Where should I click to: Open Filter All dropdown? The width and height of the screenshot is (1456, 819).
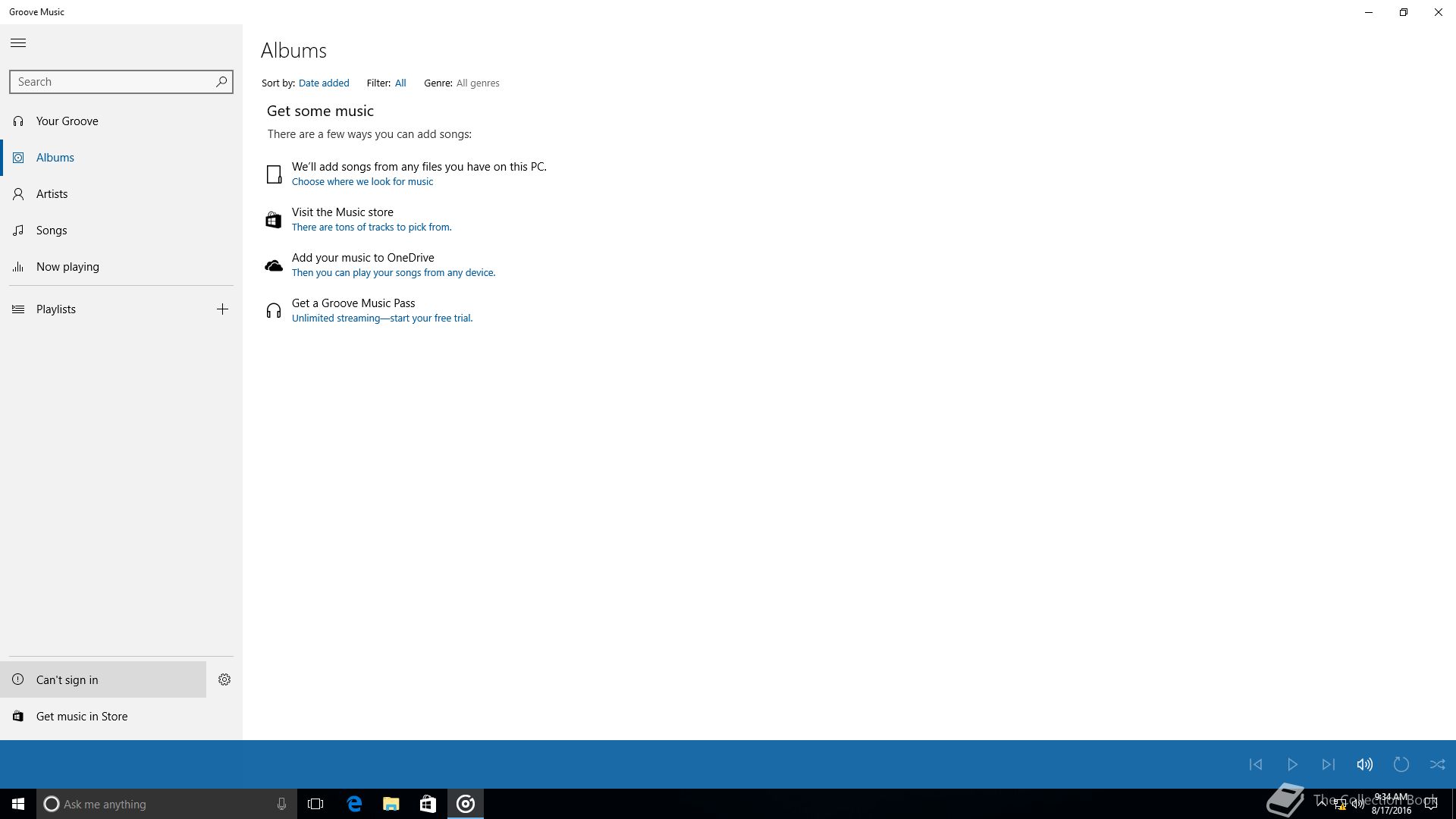400,83
